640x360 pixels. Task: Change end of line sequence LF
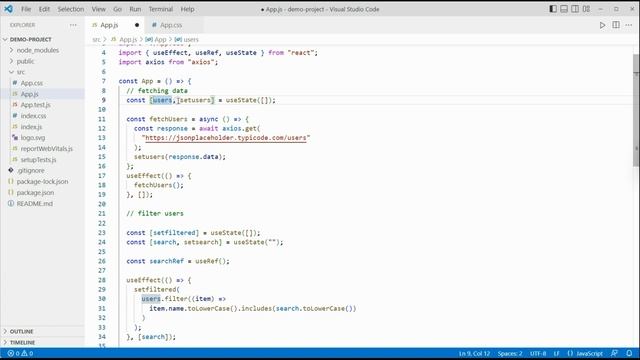coord(556,353)
